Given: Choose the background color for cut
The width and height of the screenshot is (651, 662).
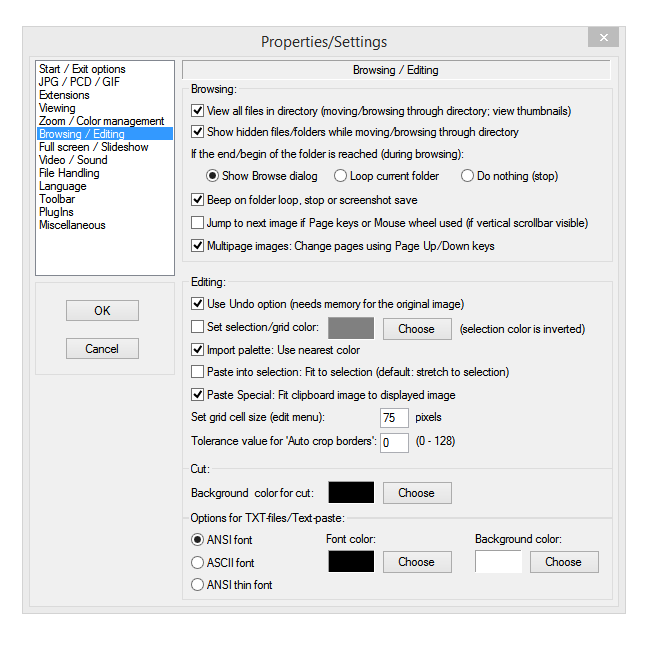Looking at the screenshot, I should coord(417,493).
